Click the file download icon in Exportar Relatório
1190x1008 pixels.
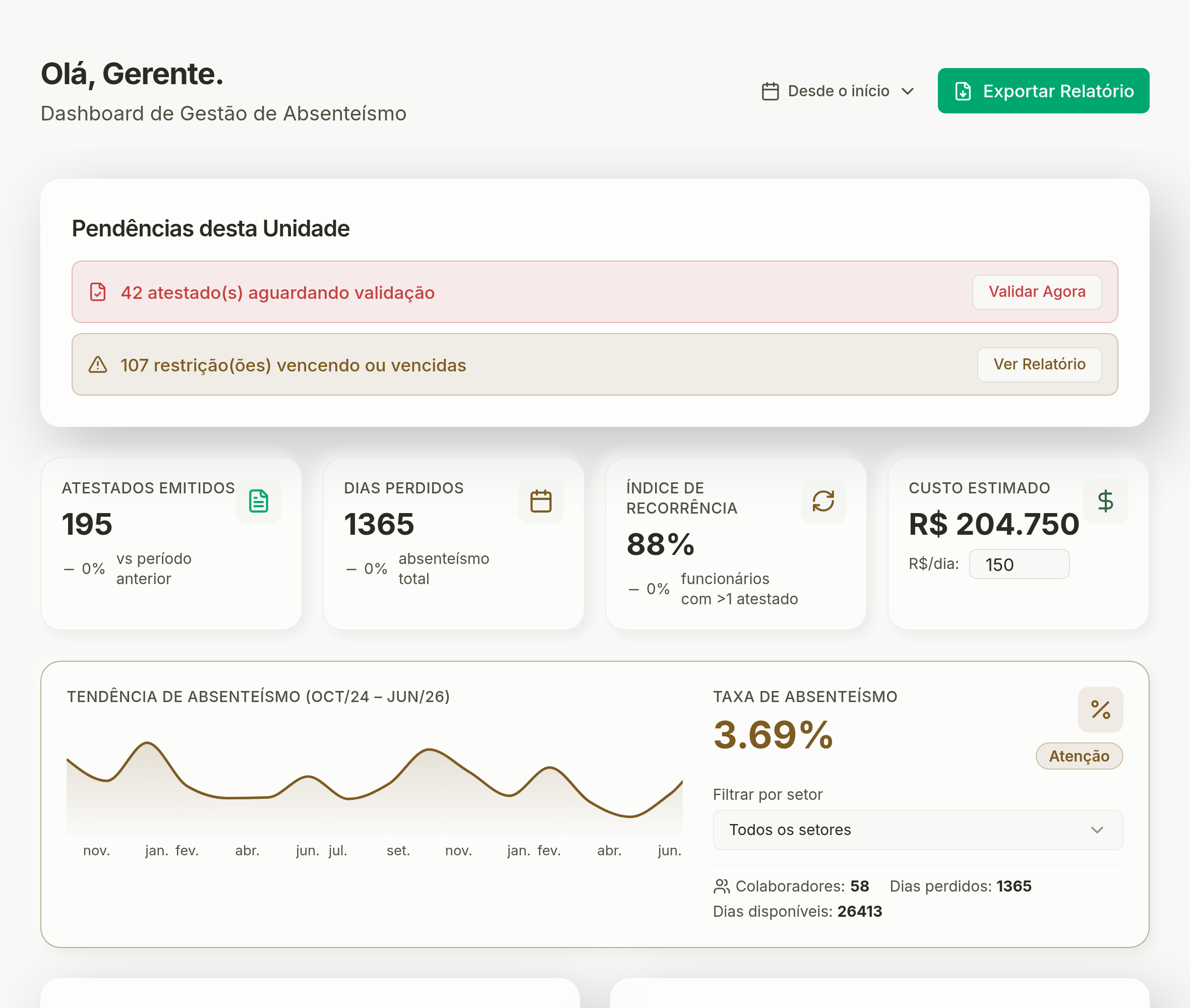click(x=963, y=91)
